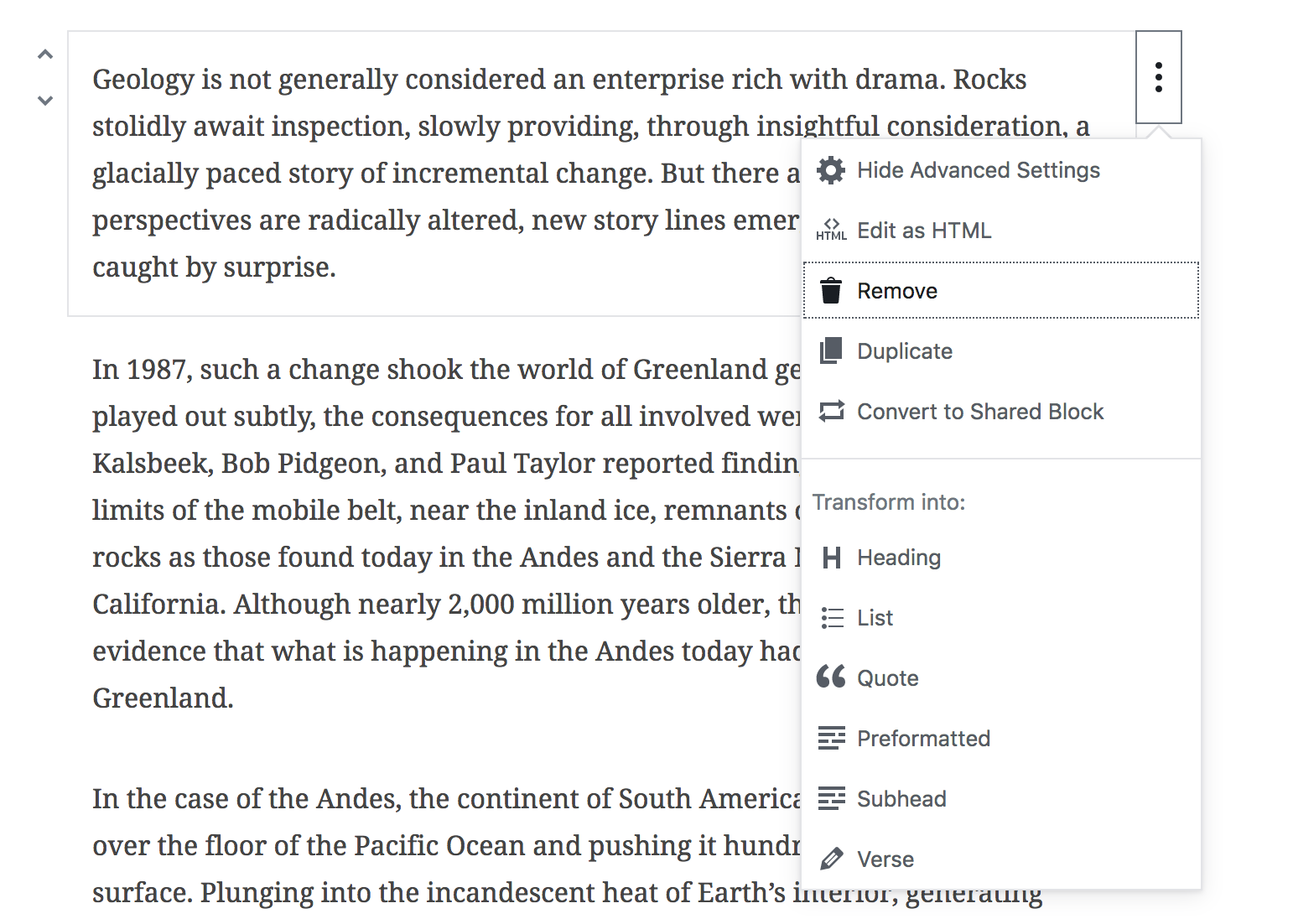Transform the block into a Subhead
1293x924 pixels.
pos(901,798)
